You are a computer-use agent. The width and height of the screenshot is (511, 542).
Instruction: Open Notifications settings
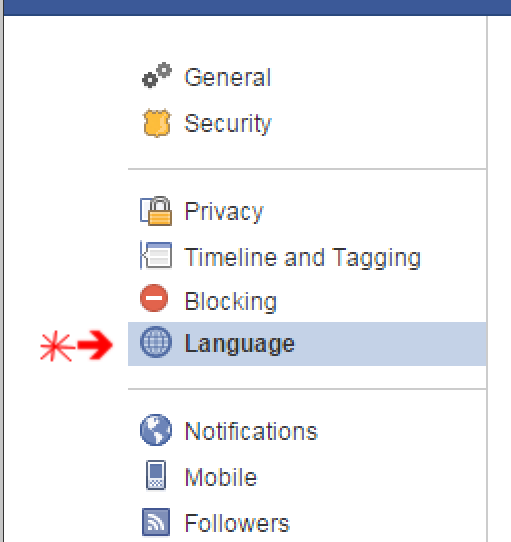tap(251, 431)
